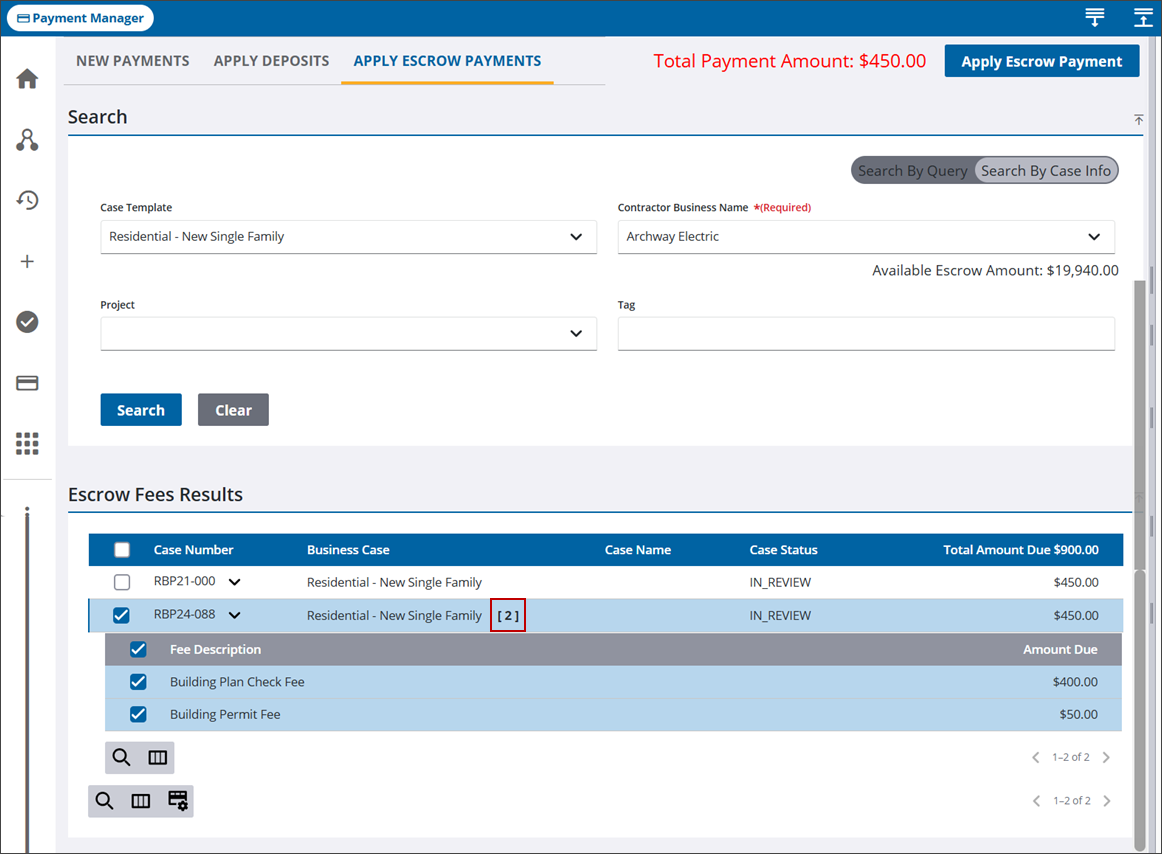Open the checkmark tasks icon in sidebar
The height and width of the screenshot is (854, 1162).
click(27, 322)
